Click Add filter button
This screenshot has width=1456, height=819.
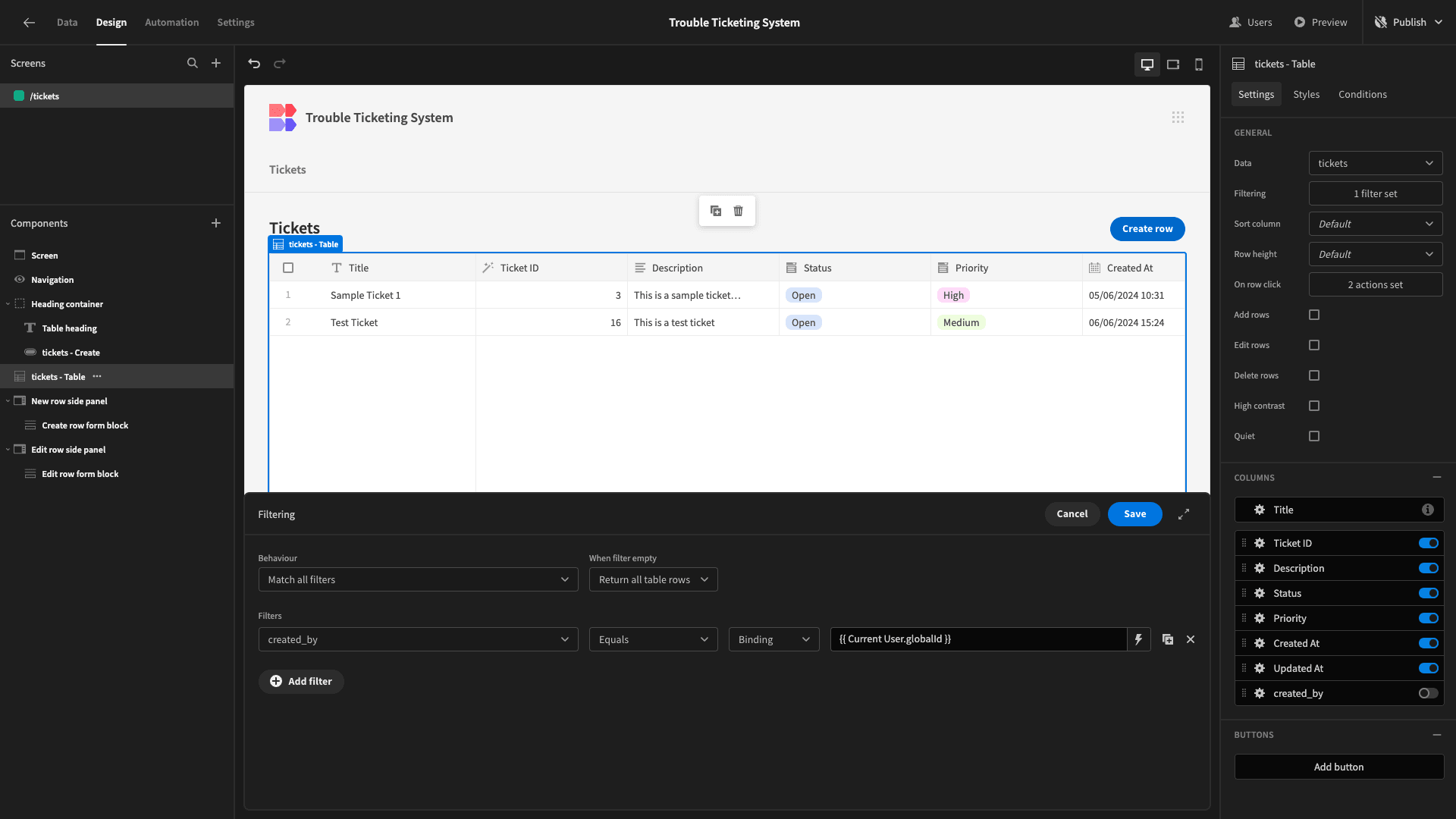301,681
